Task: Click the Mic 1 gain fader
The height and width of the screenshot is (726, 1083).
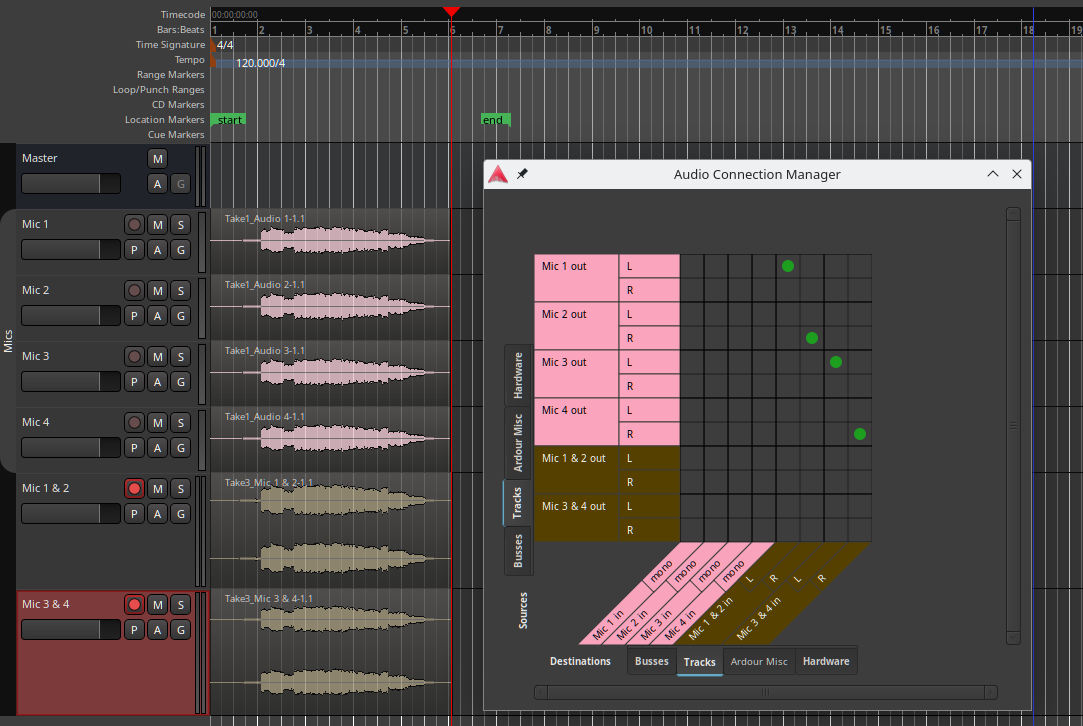Action: click(70, 249)
